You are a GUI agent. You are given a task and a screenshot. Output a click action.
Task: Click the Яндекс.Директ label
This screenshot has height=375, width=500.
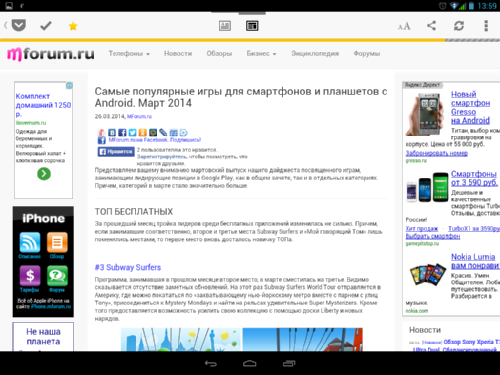click(422, 85)
